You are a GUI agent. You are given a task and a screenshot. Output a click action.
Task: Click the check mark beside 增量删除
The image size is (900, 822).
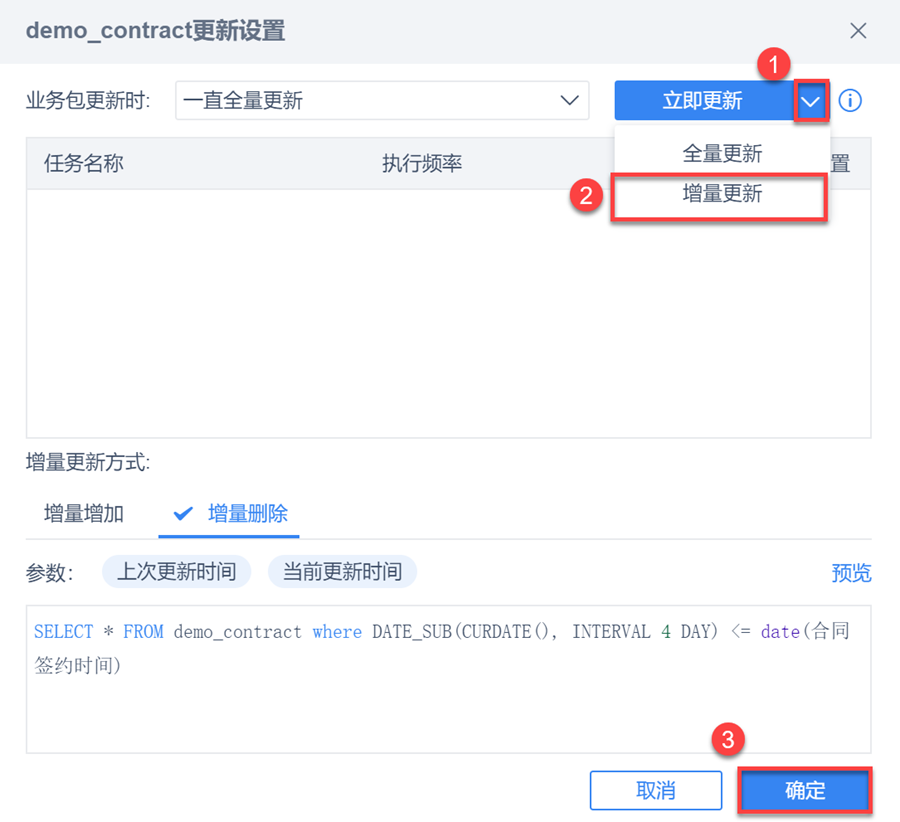point(183,513)
